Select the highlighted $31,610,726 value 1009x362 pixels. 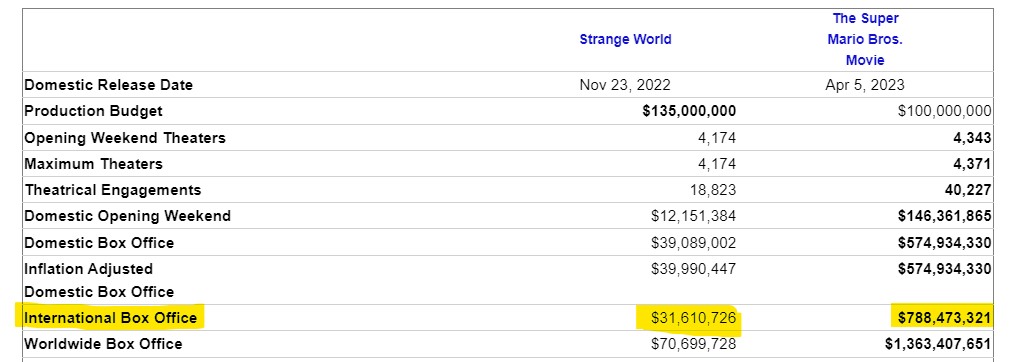coord(693,318)
